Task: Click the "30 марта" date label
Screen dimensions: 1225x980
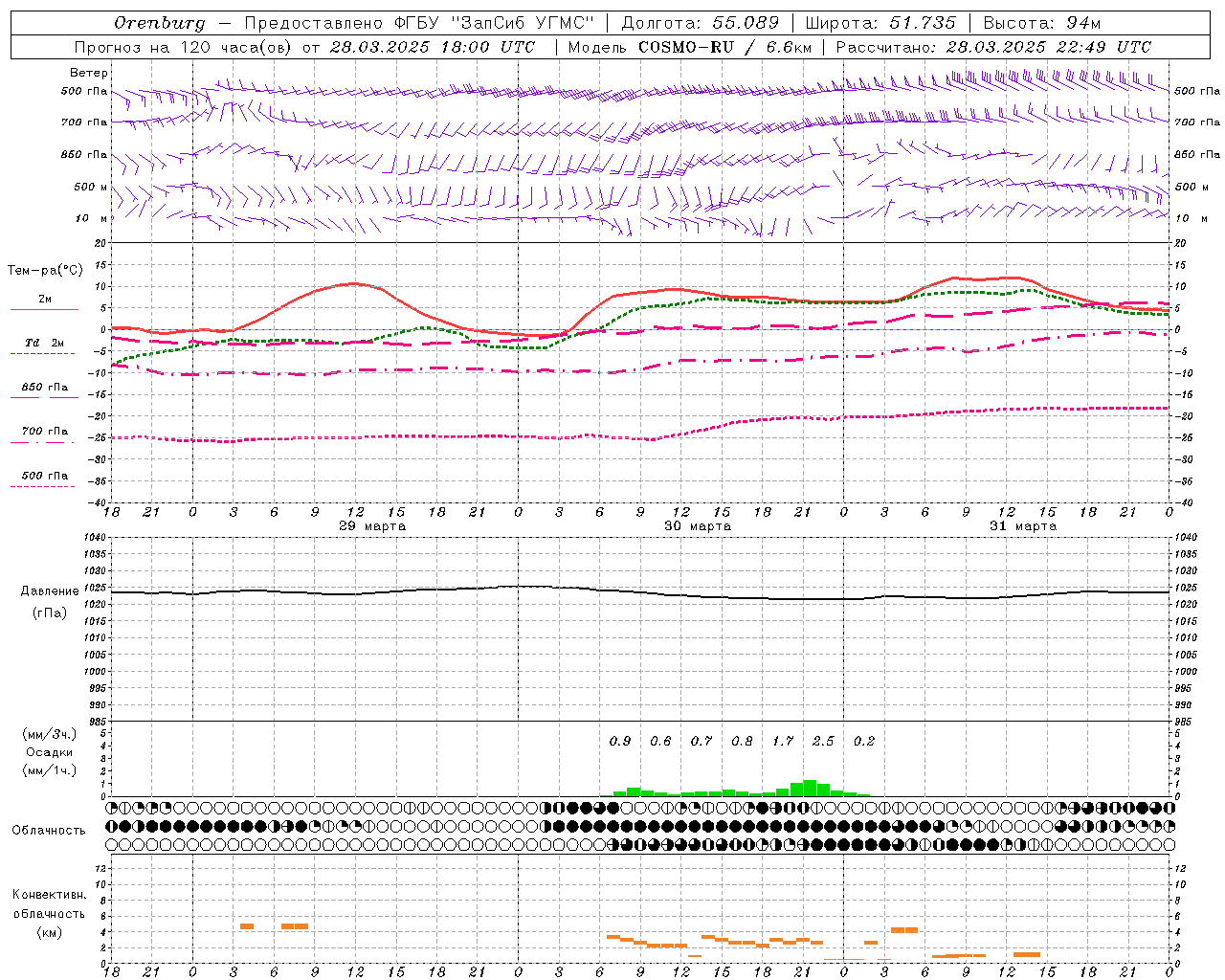Action: [x=698, y=526]
